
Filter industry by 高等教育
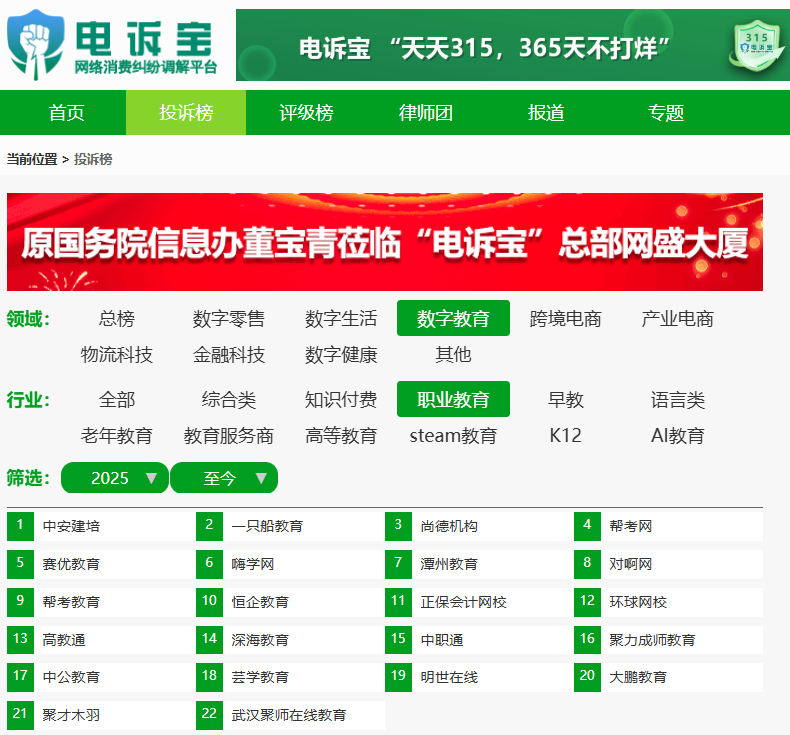point(341,435)
